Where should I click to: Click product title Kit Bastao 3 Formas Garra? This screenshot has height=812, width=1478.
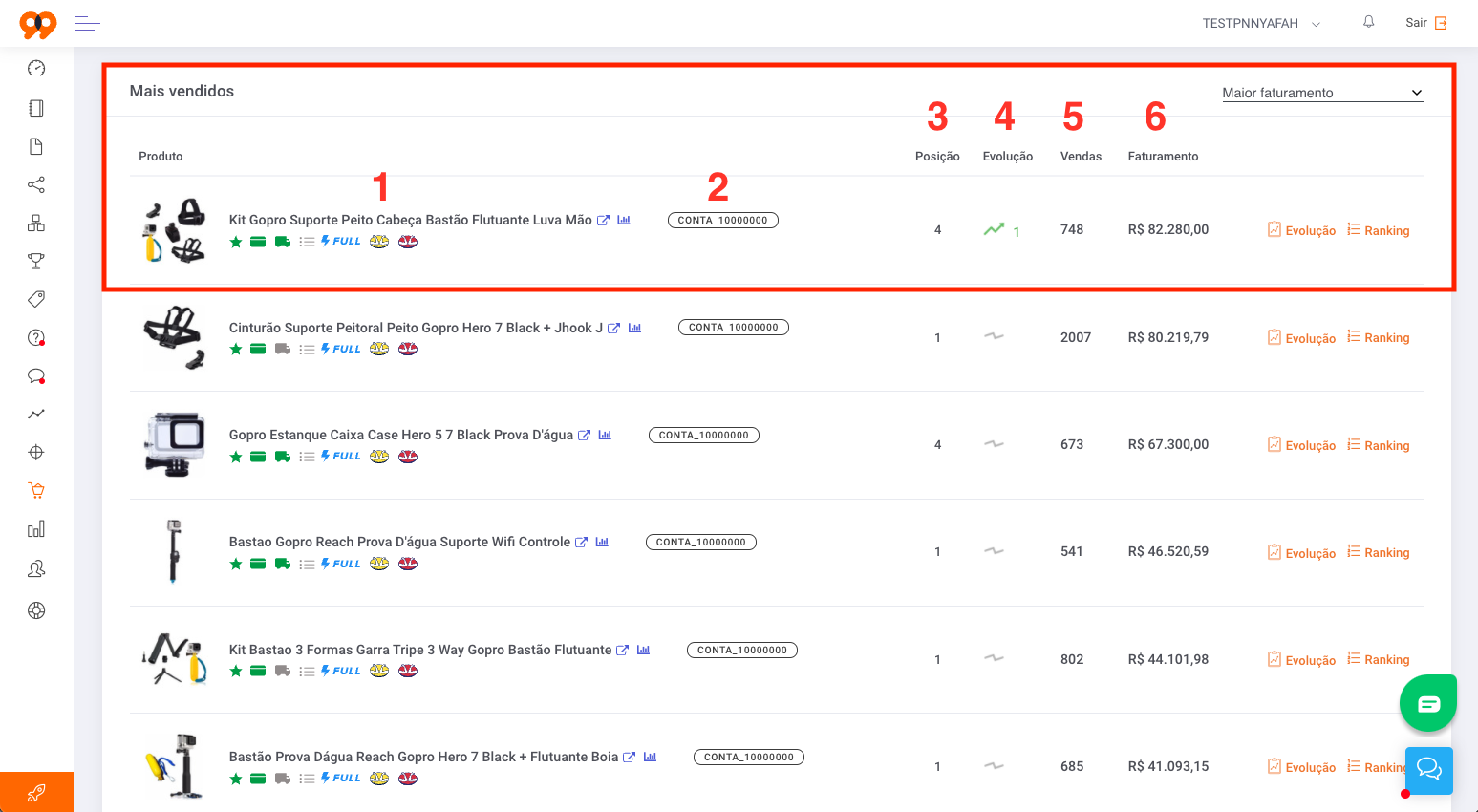(x=419, y=650)
